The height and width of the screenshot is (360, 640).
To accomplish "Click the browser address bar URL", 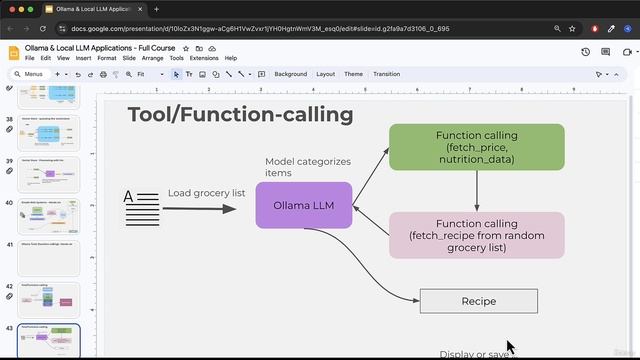I will 260,29.
